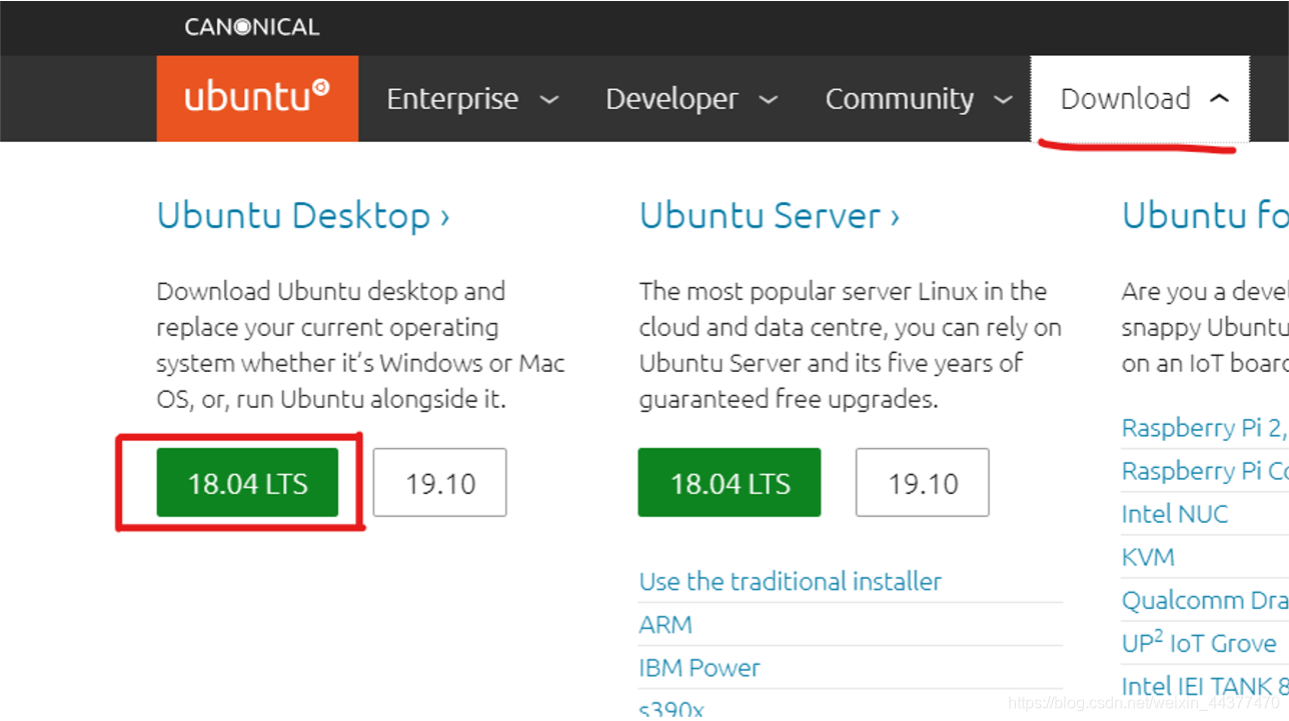Image resolution: width=1289 pixels, height=721 pixels.
Task: Open the ARM server link
Action: [x=665, y=625]
